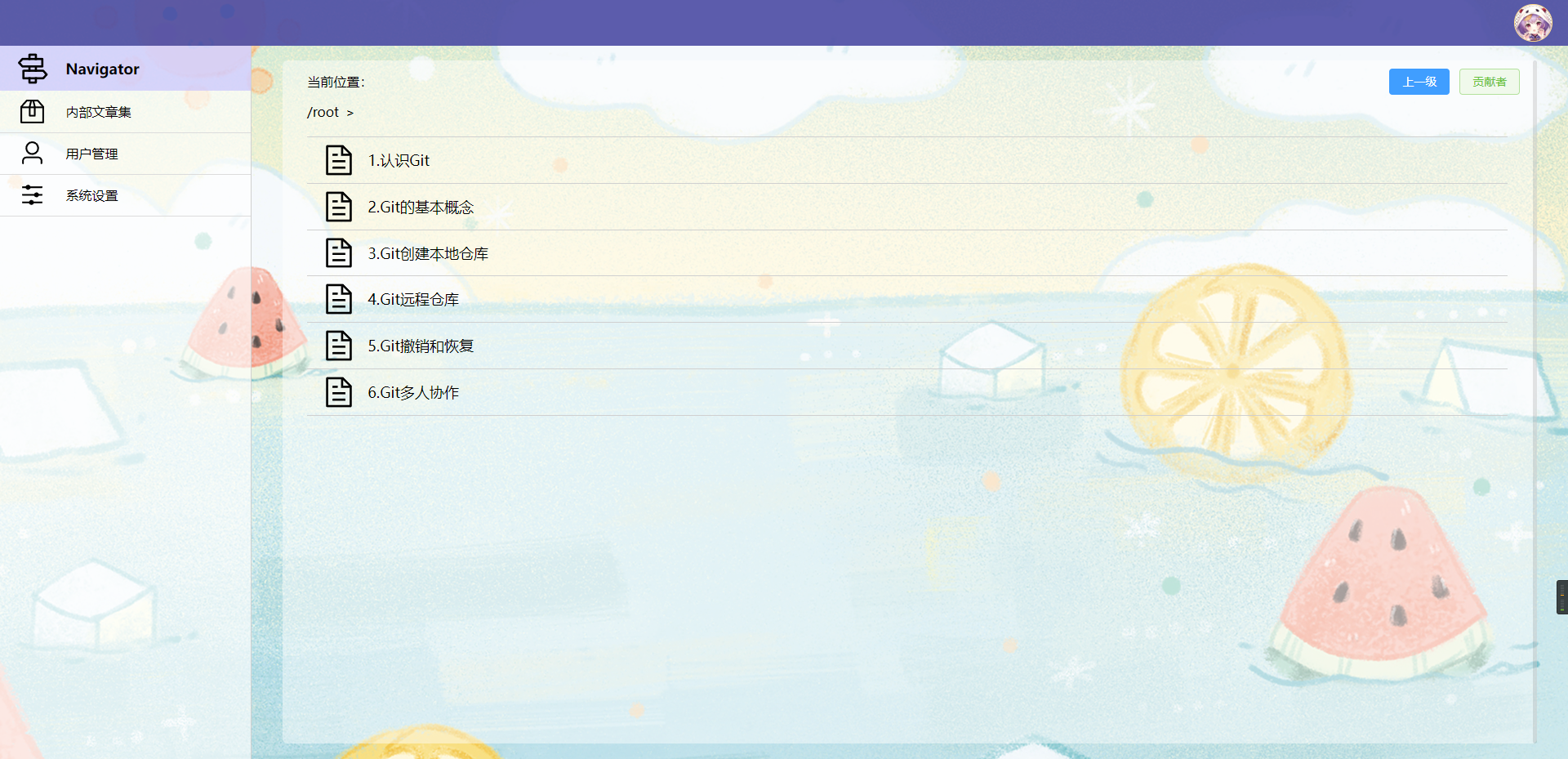
Task: Go to the 系统设置 menu entry
Action: pos(125,195)
